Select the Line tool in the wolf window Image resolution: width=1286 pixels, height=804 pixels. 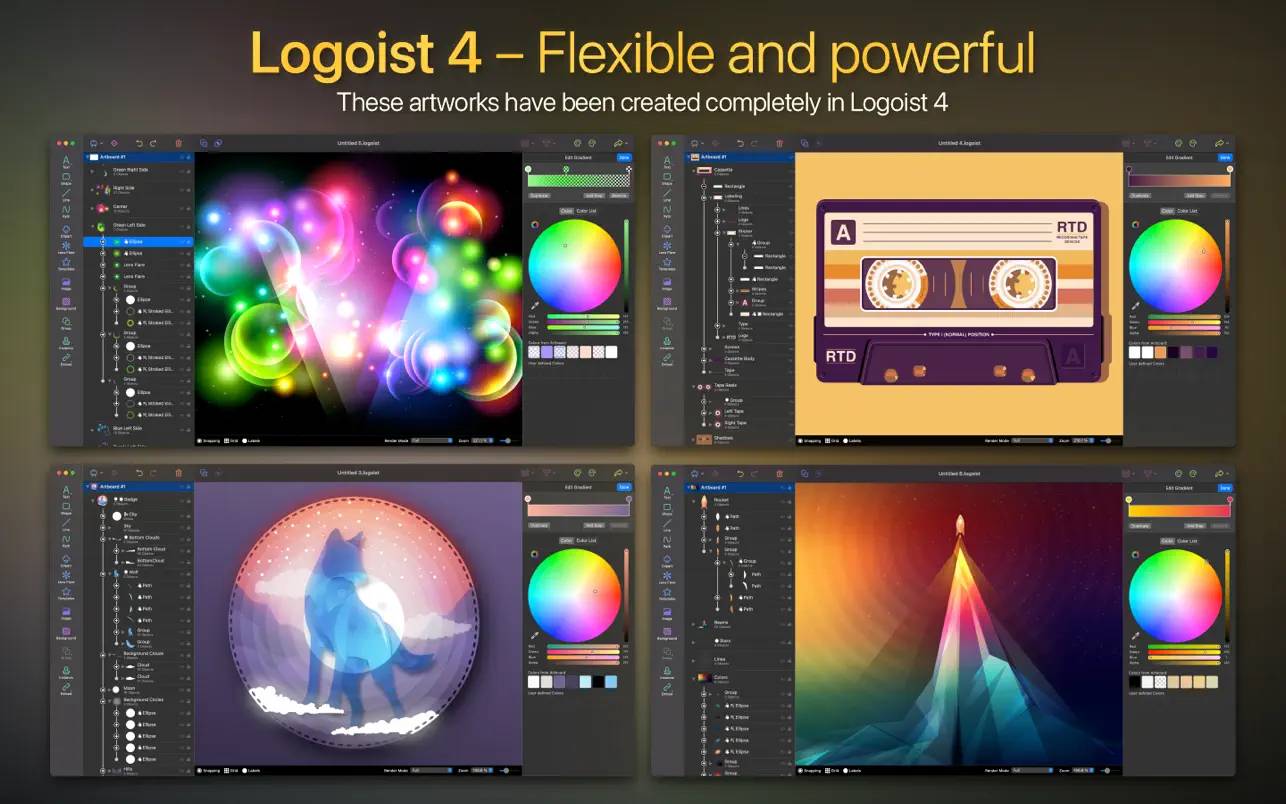(66, 526)
